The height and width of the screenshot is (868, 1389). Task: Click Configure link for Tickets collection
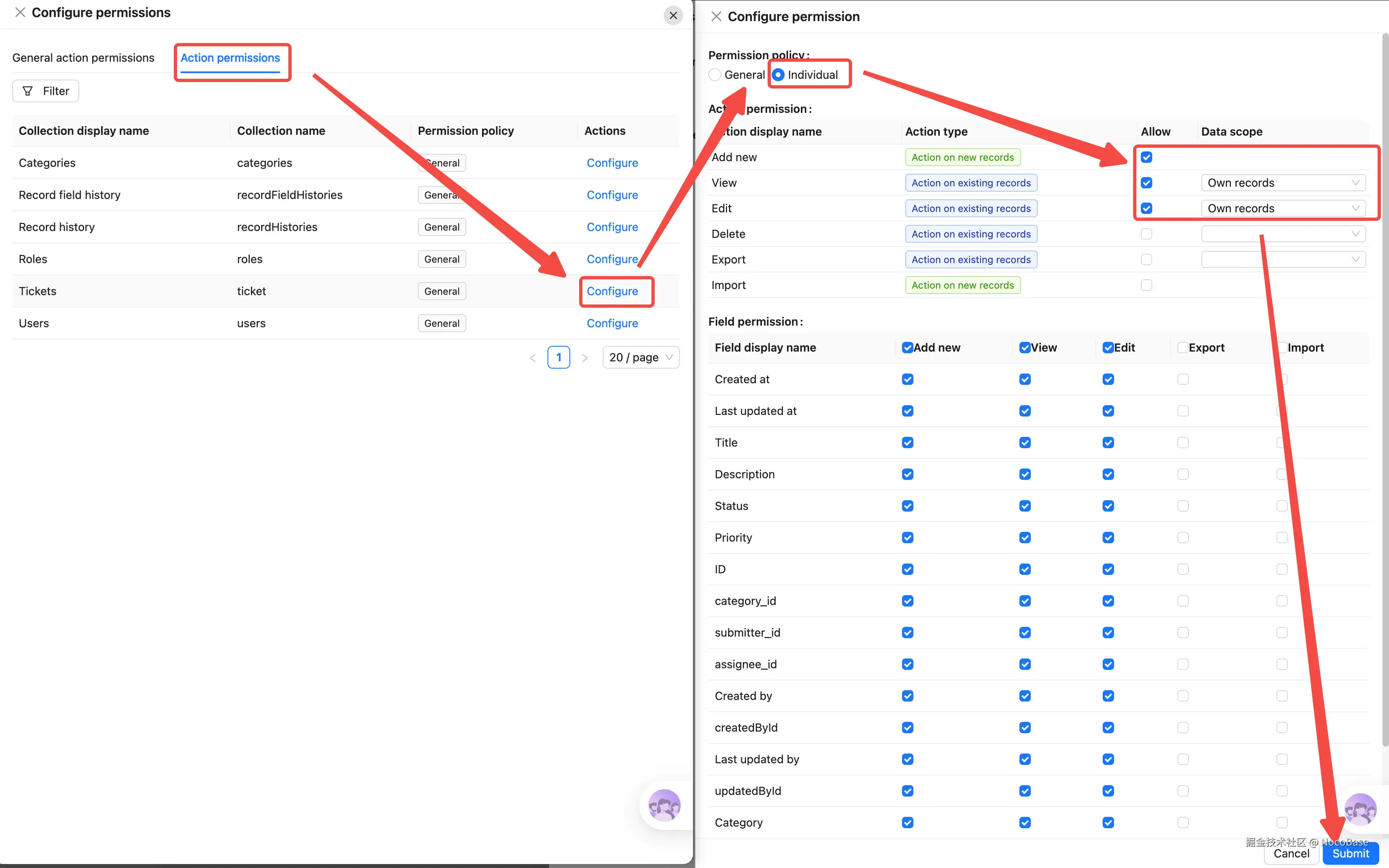pyautogui.click(x=612, y=291)
